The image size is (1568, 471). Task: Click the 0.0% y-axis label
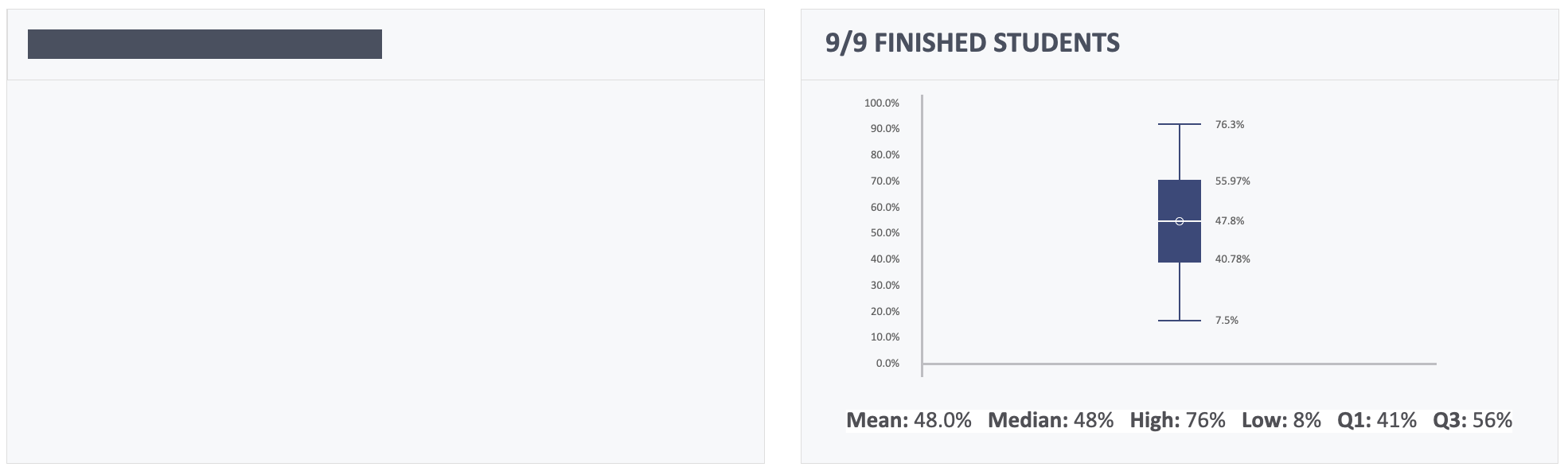pos(887,364)
